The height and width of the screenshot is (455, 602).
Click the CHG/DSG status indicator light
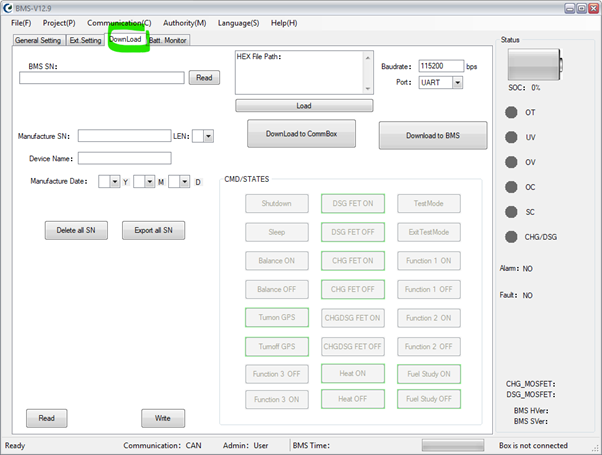coord(511,237)
